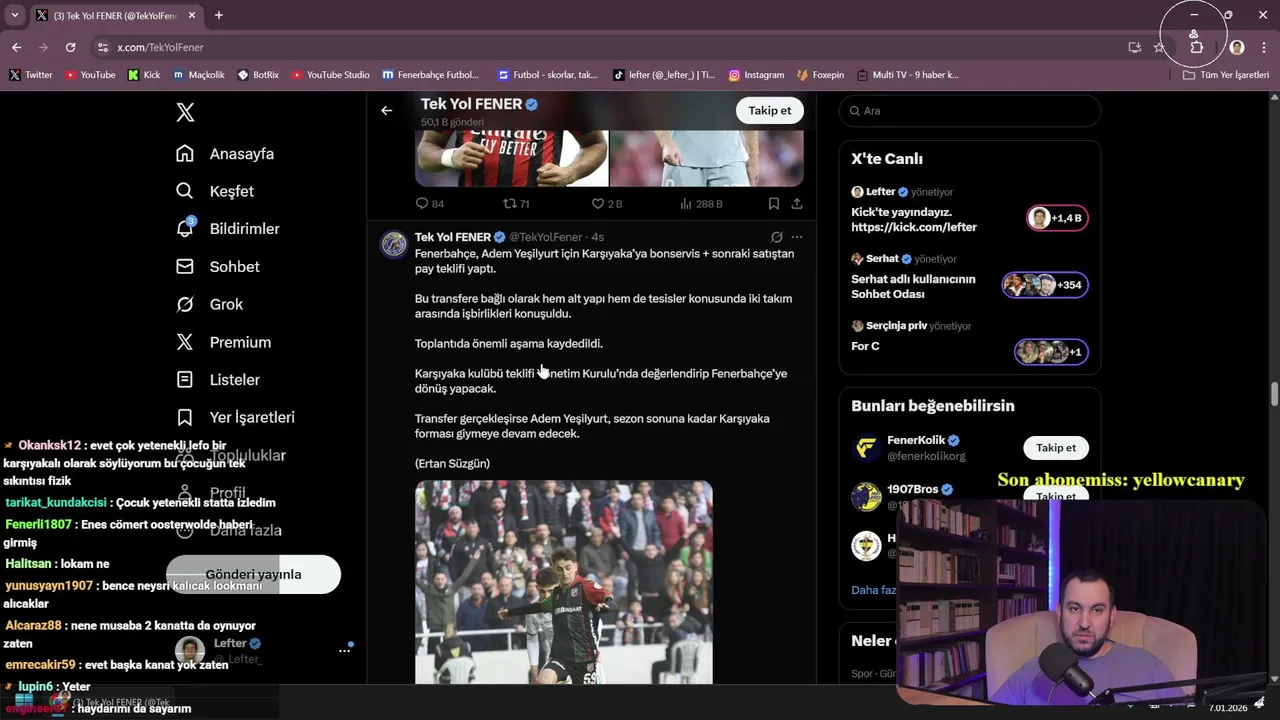Open Keşfet in the sidebar

[x=215, y=191]
